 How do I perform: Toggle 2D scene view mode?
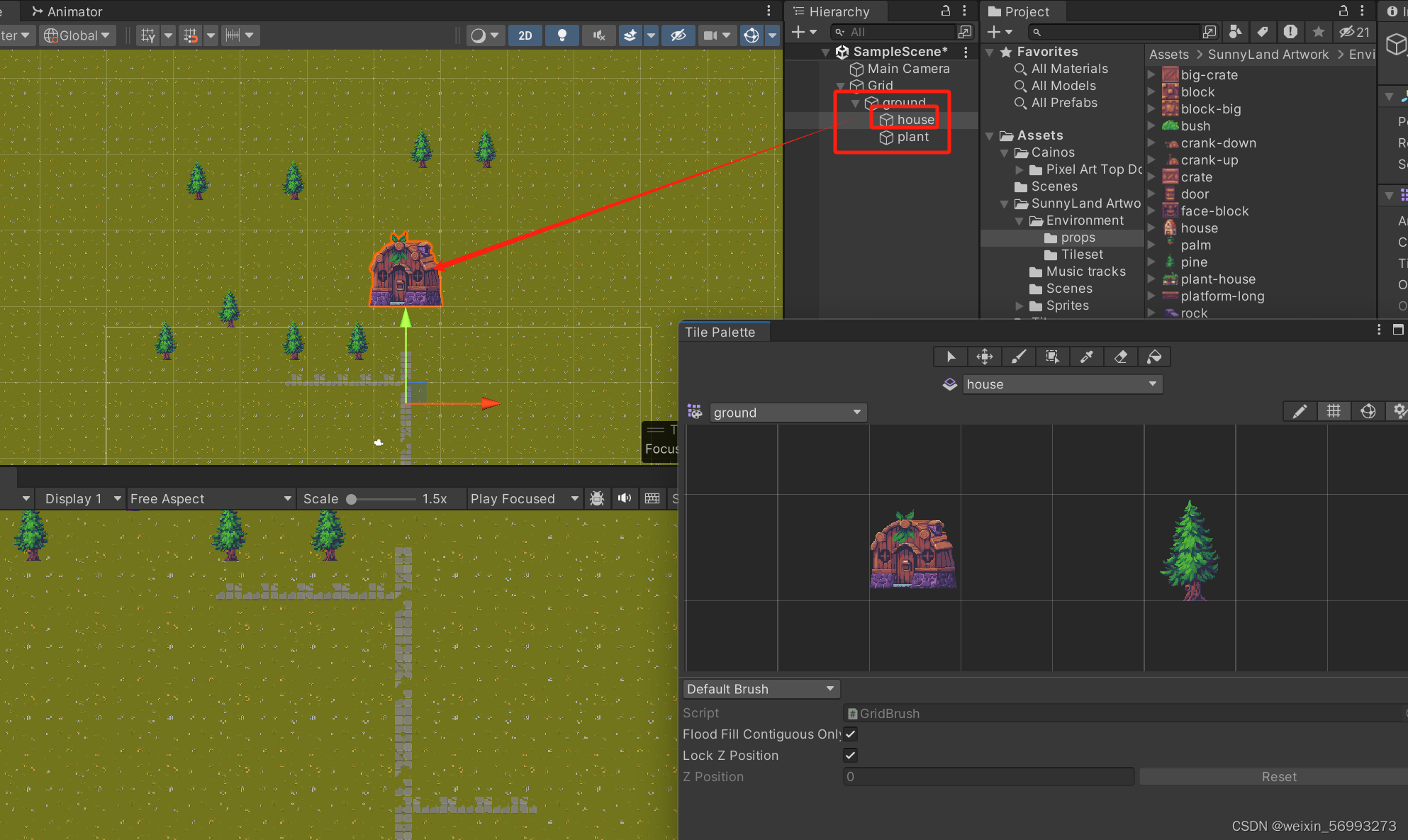[525, 35]
